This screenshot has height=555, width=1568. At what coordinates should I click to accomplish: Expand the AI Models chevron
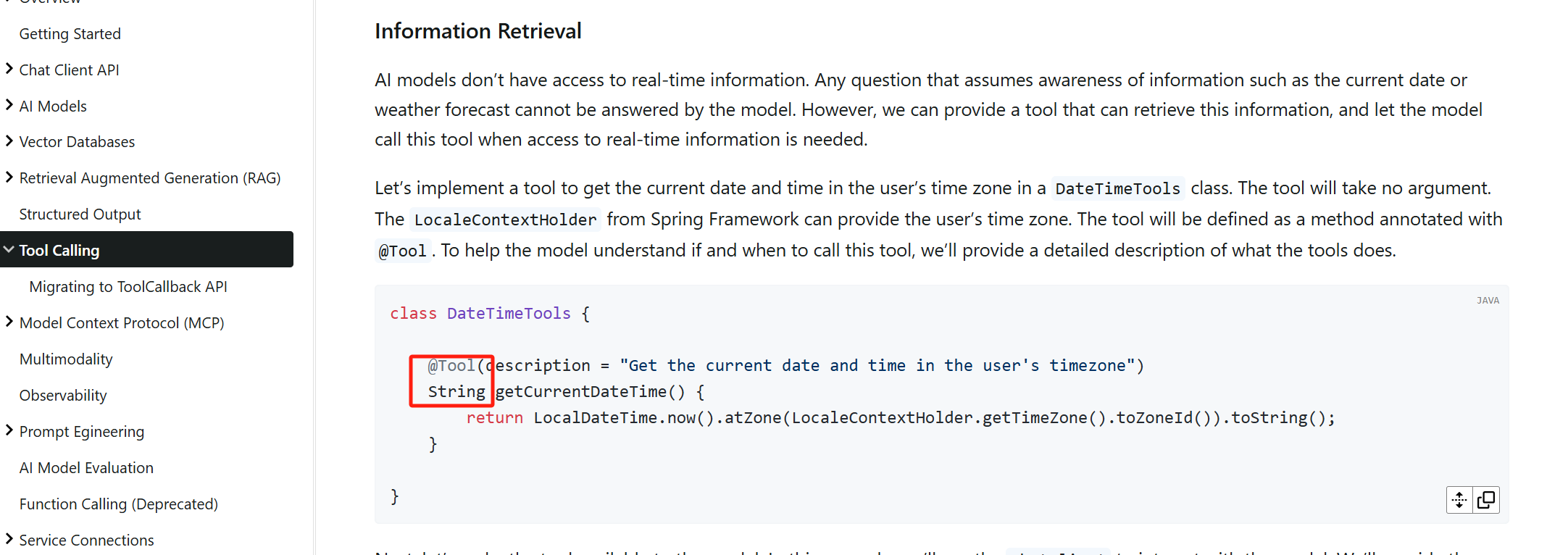[9, 105]
